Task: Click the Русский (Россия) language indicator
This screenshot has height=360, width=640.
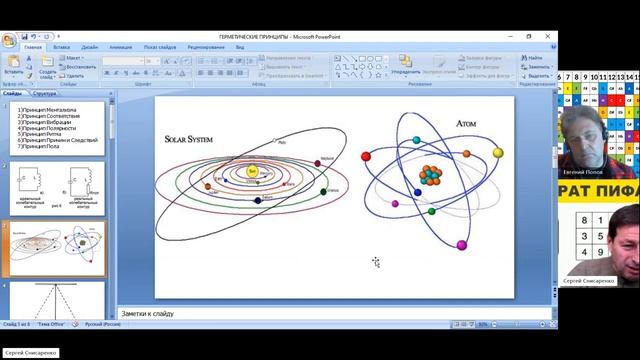Action: (x=103, y=324)
